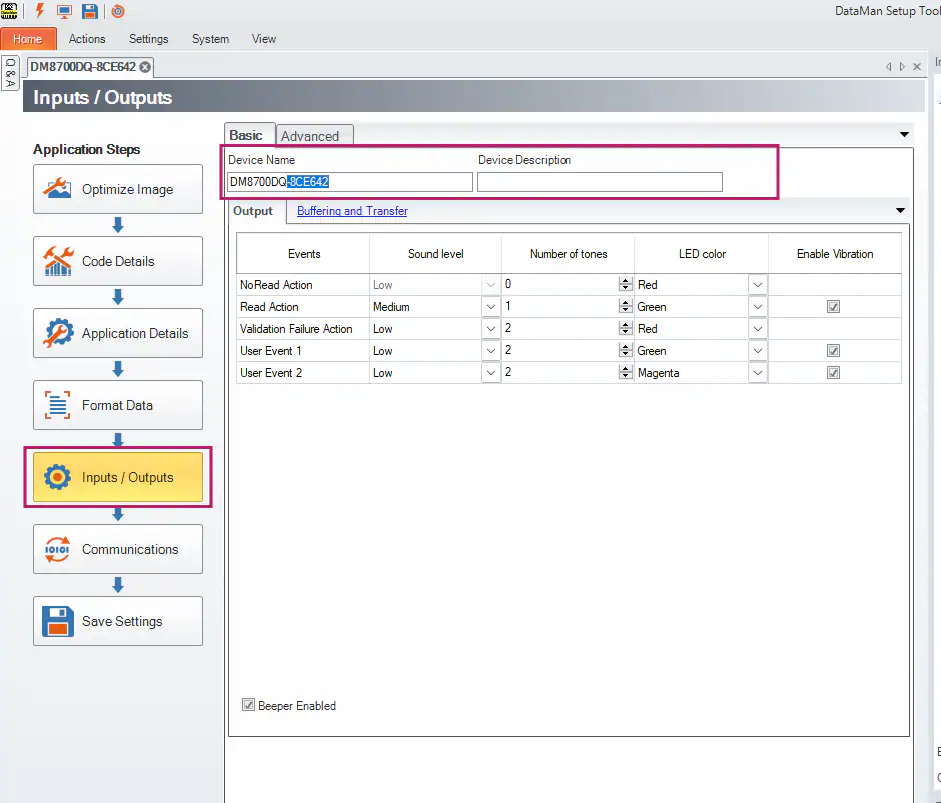The image size is (941, 803).
Task: Open the Sound level dropdown for Read Action
Action: (x=491, y=307)
